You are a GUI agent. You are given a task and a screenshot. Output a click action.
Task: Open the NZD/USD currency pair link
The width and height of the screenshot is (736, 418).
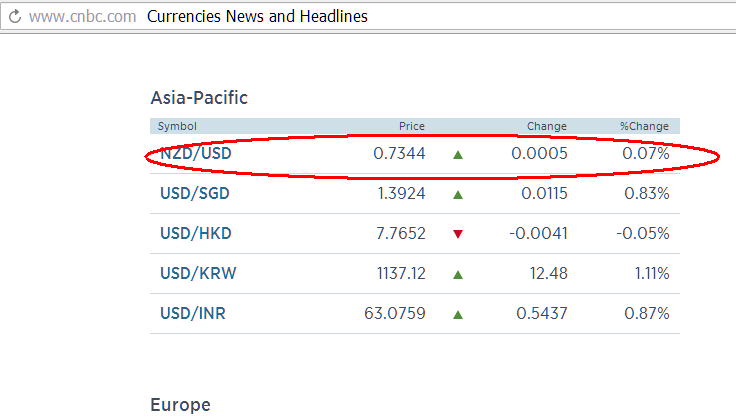click(x=198, y=154)
